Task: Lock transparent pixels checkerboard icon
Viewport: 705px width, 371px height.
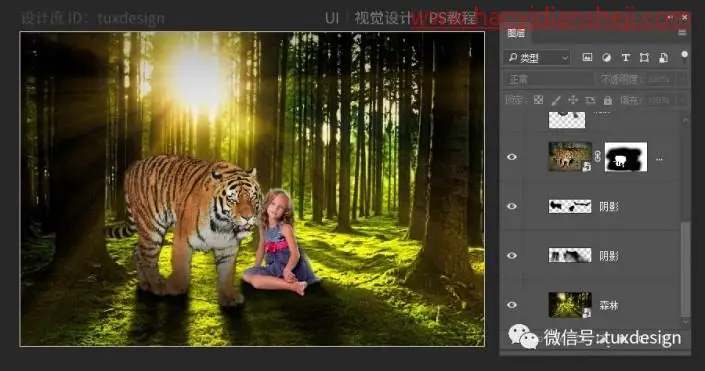Action: [538, 100]
